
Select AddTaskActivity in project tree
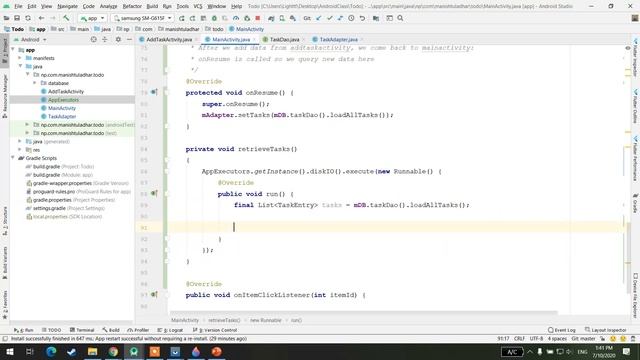point(66,91)
